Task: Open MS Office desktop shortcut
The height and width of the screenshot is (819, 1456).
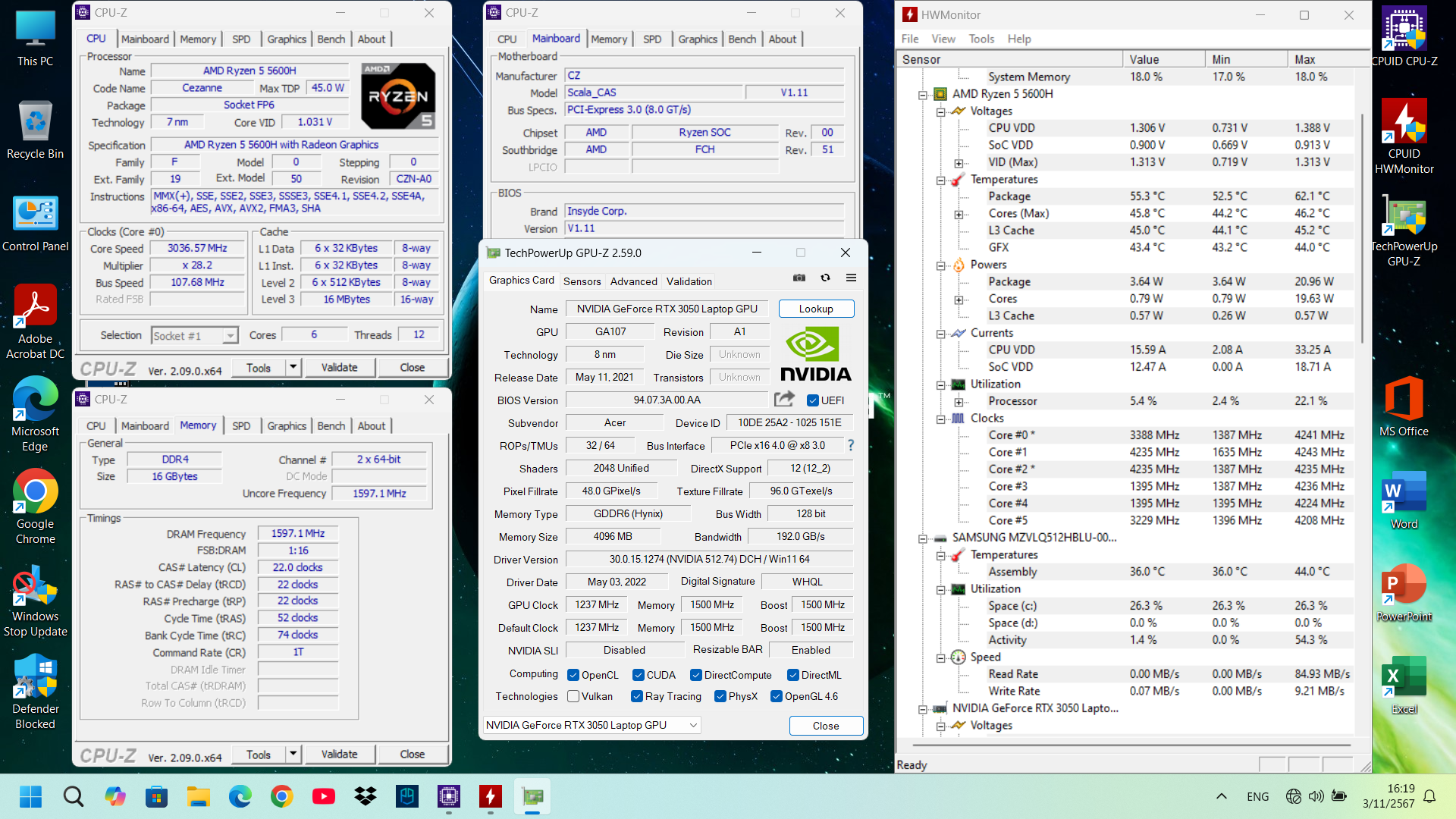Action: [x=1404, y=407]
